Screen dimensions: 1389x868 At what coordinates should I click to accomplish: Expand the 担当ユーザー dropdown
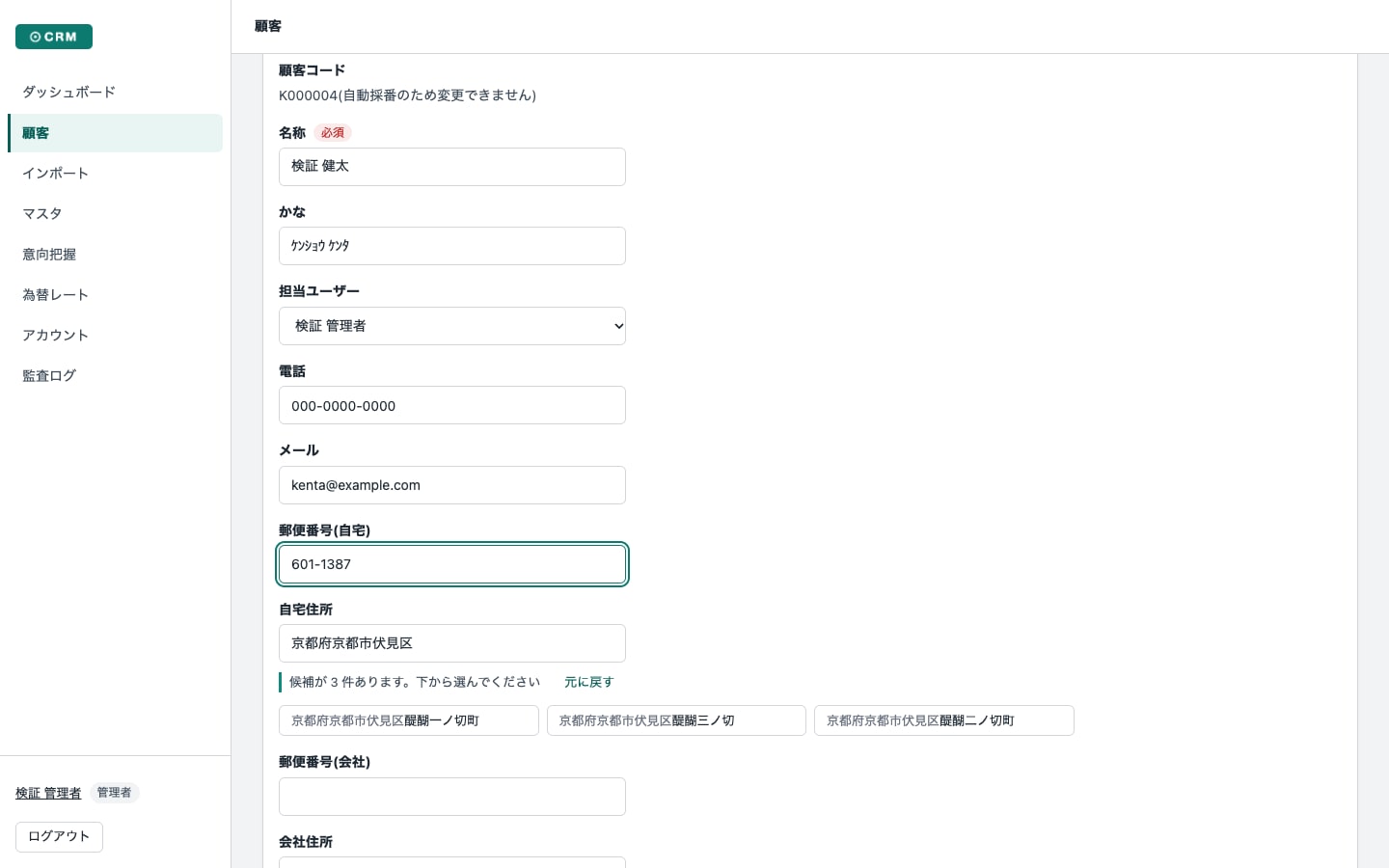(452, 326)
